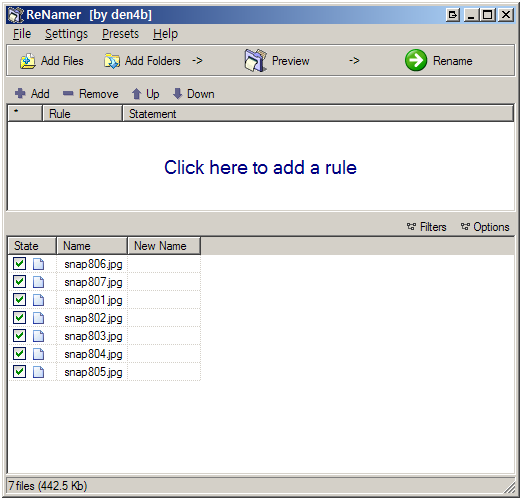Screen dimensions: 522x500
Task: Click the minus icon to Remove a rule
Action: point(68,93)
